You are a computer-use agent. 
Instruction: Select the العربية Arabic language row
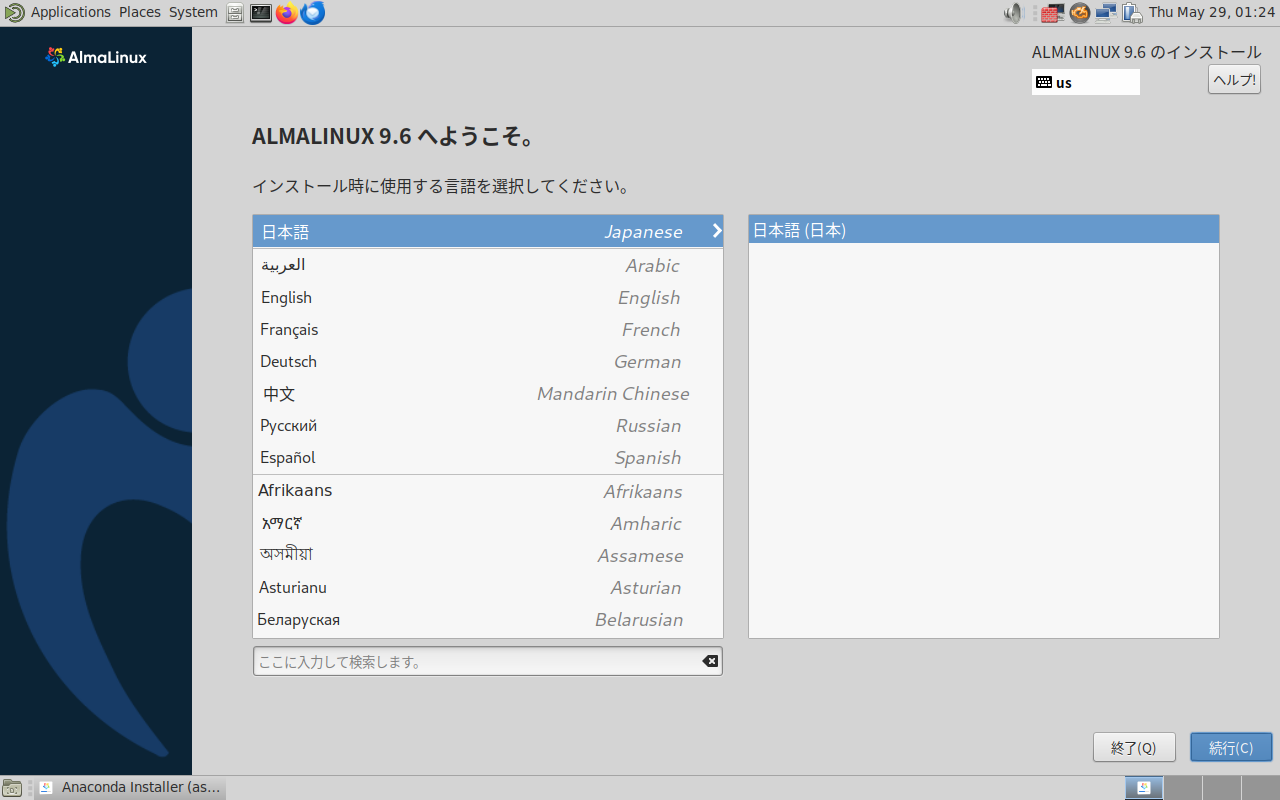click(488, 265)
